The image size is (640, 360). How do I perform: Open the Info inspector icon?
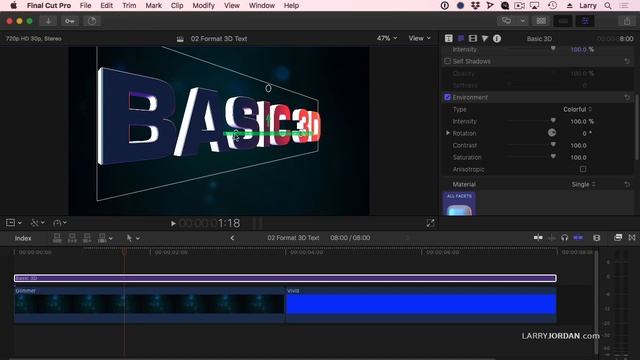pos(497,38)
